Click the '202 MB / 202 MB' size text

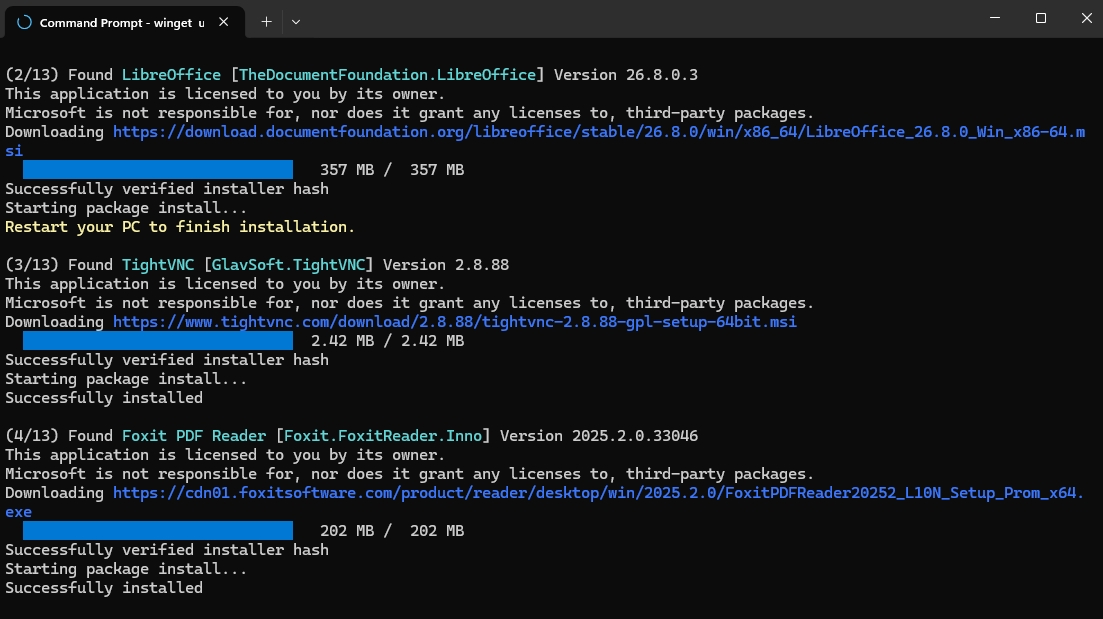392,531
